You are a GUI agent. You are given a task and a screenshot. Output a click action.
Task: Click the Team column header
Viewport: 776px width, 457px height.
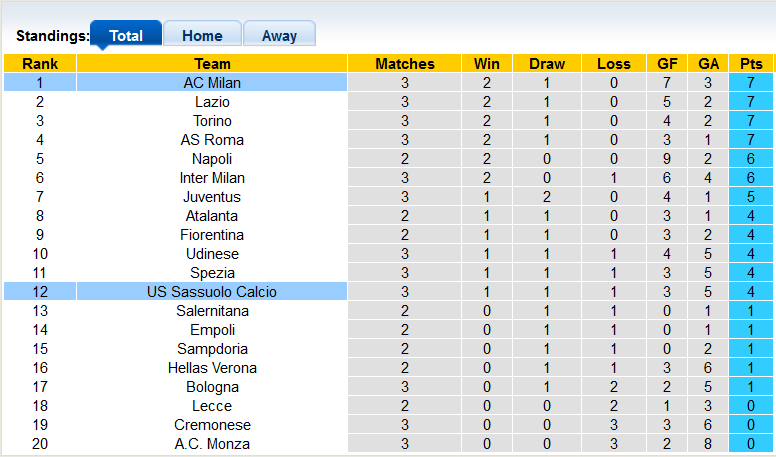[x=212, y=64]
